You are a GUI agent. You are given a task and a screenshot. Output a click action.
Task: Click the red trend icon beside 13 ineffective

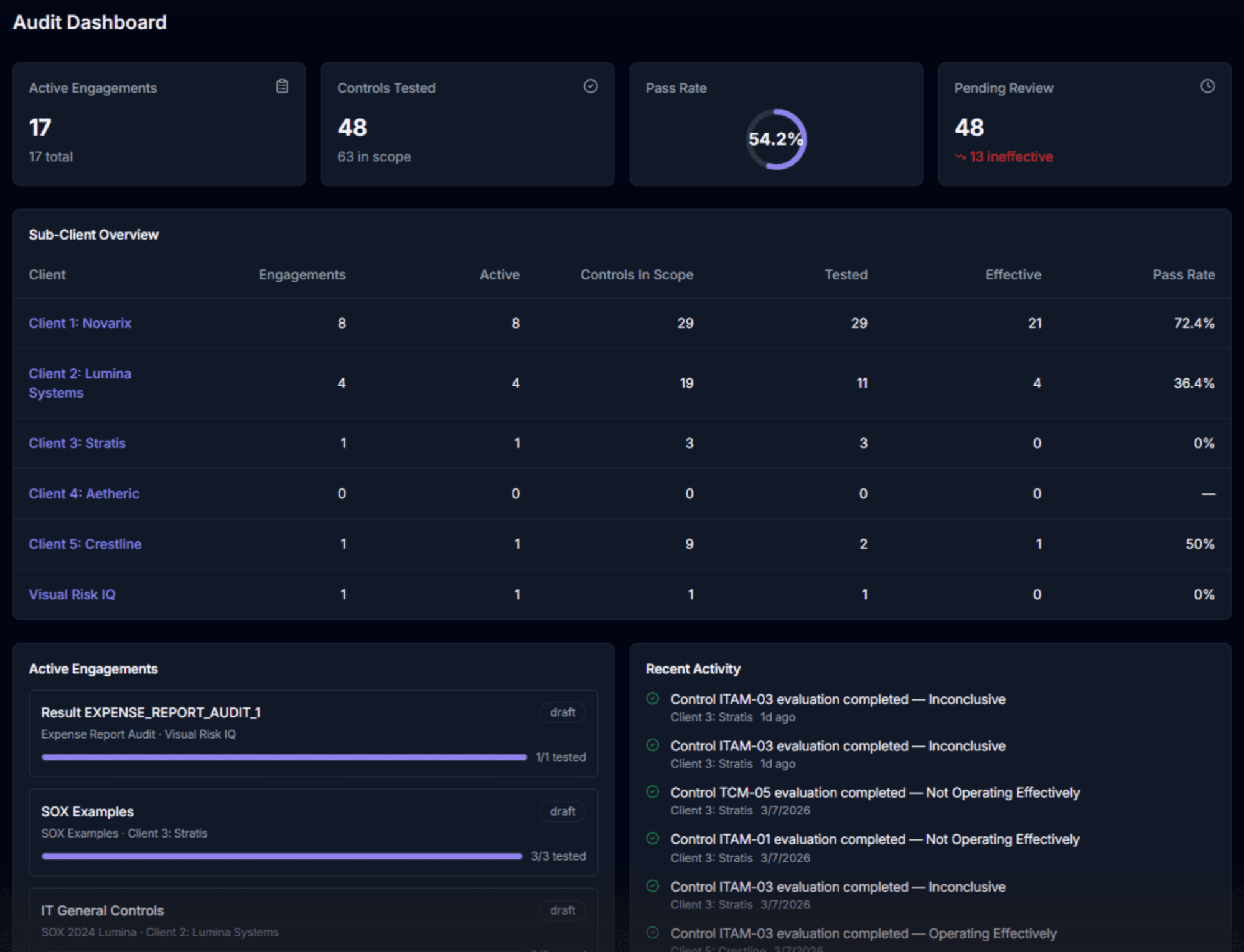pyautogui.click(x=960, y=157)
